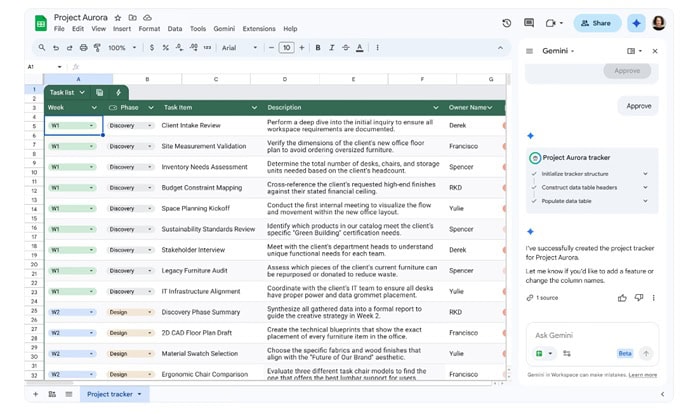Click the undo arrow

[56, 48]
